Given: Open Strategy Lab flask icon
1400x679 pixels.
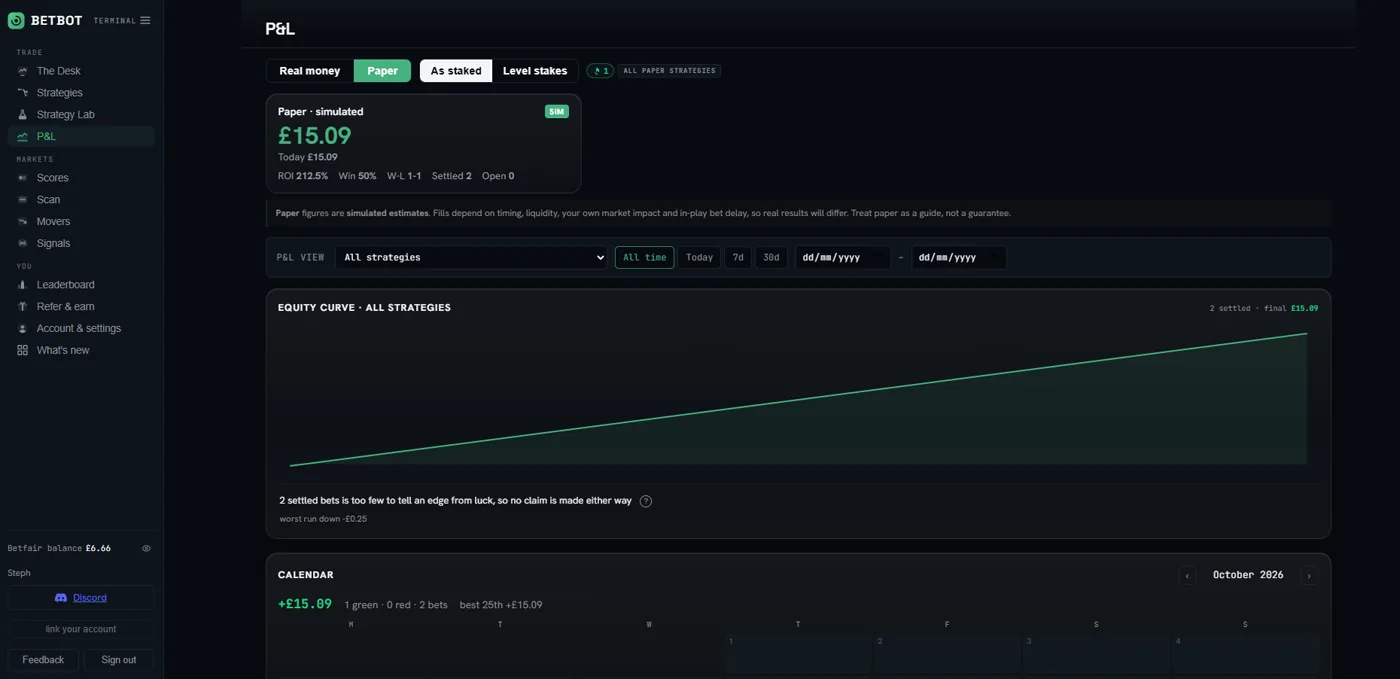Looking at the screenshot, I should 23,115.
